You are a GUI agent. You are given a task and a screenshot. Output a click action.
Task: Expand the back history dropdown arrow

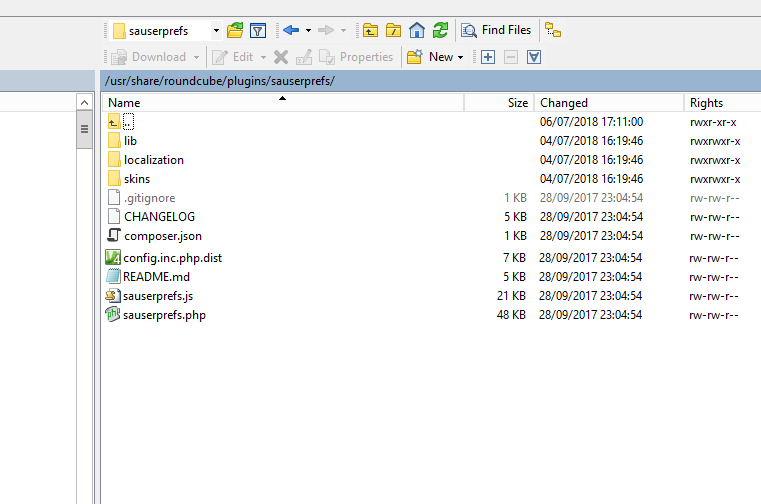coord(308,31)
